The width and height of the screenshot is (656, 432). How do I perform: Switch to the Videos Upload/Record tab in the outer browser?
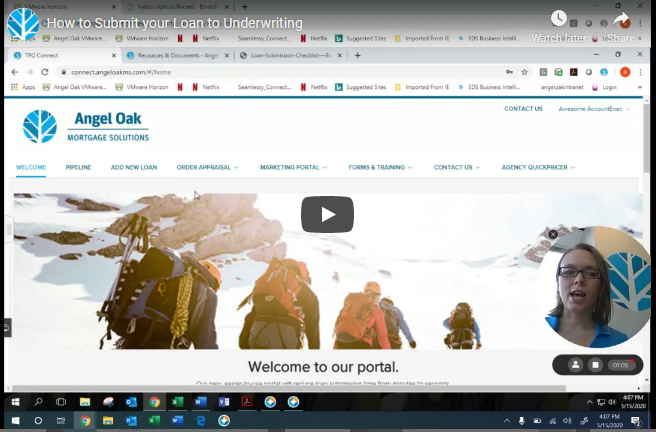(x=178, y=7)
